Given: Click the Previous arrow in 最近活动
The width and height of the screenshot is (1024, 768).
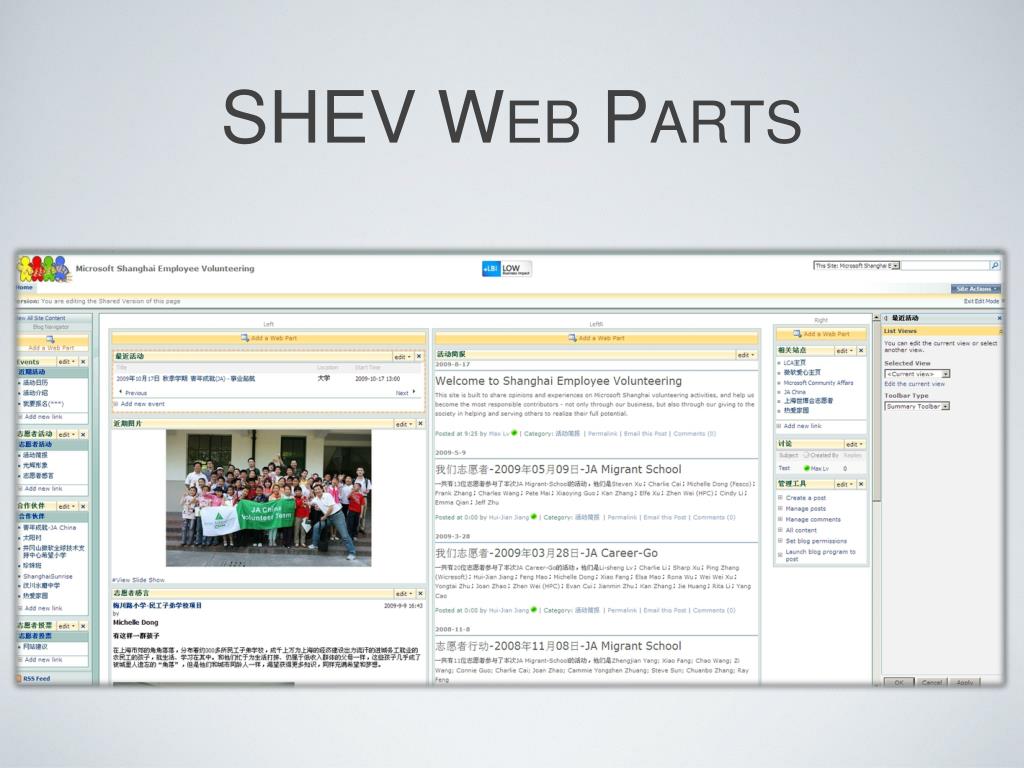Looking at the screenshot, I should 120,392.
